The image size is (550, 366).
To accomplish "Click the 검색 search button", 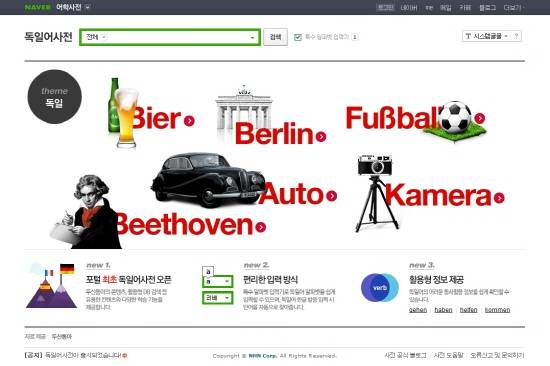I will [275, 37].
